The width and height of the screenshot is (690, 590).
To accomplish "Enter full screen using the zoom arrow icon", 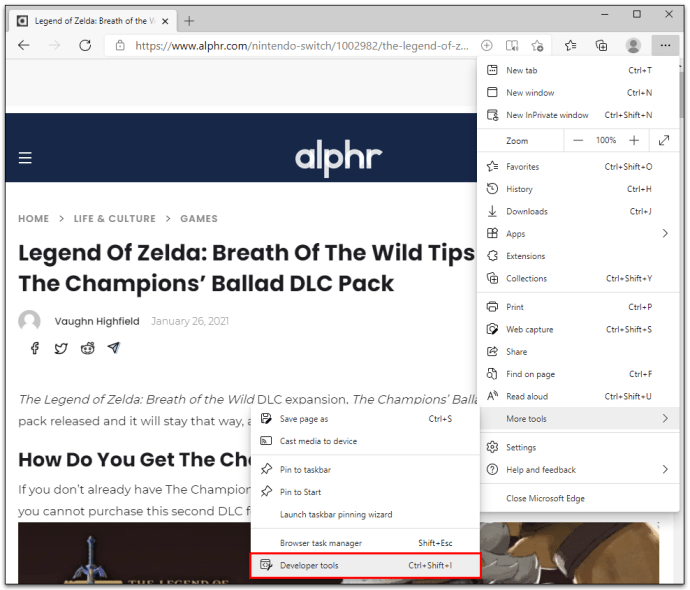I will coord(664,140).
